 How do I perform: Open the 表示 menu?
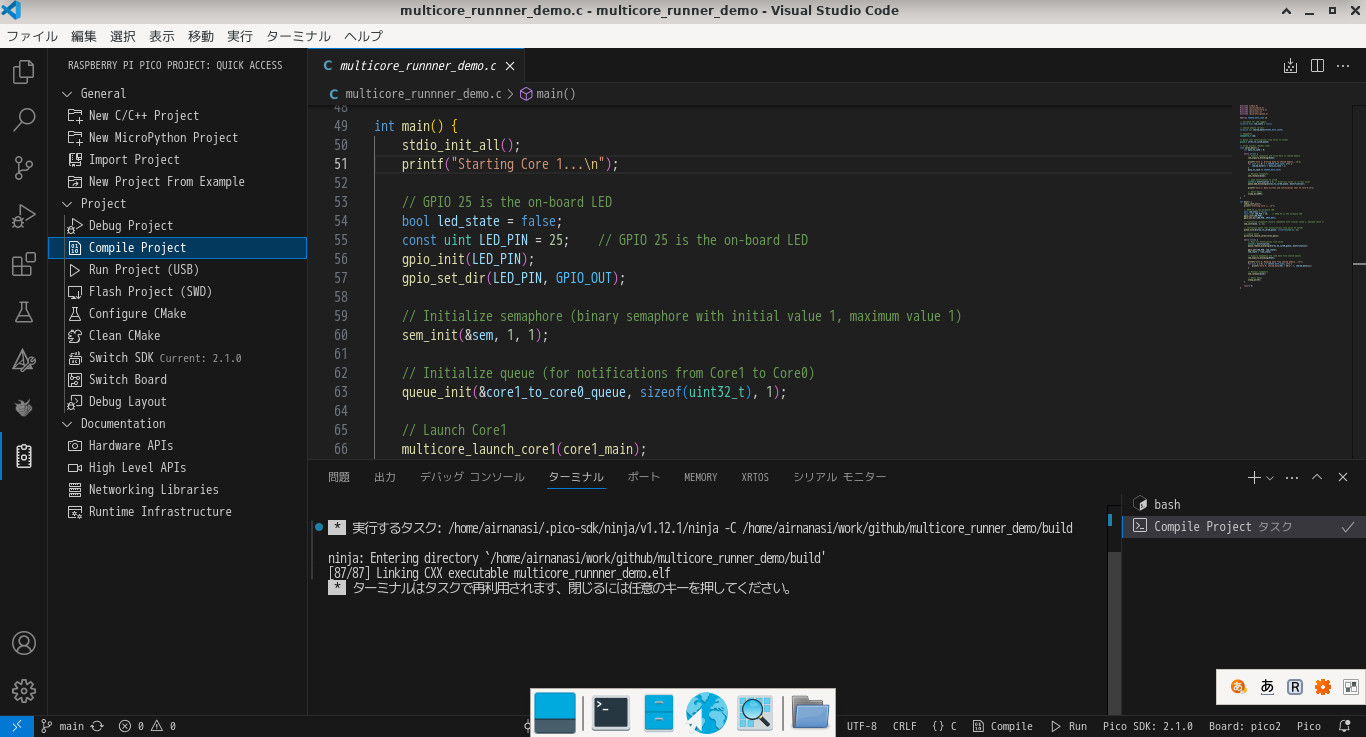[162, 36]
